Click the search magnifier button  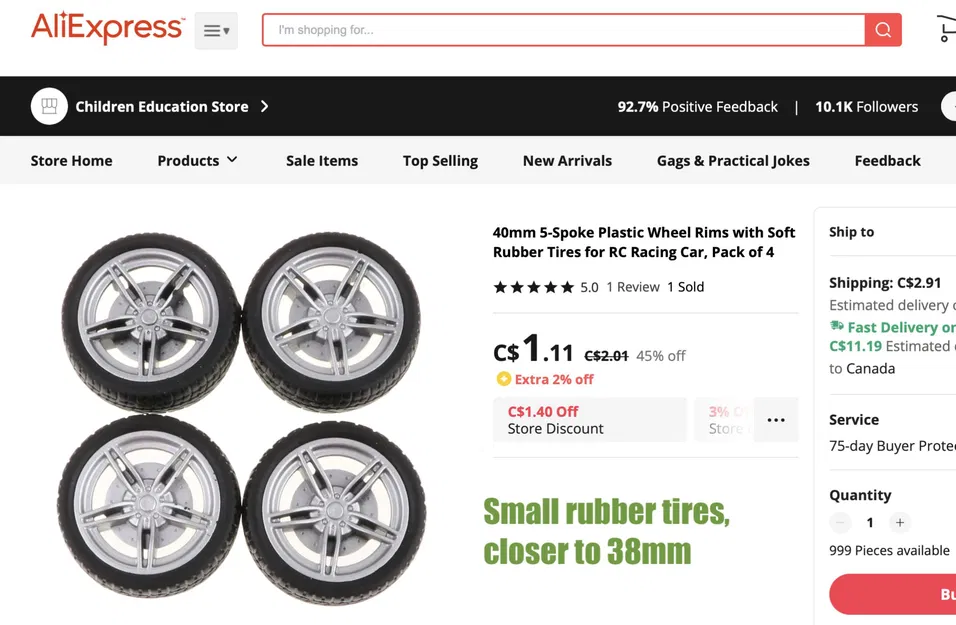883,30
